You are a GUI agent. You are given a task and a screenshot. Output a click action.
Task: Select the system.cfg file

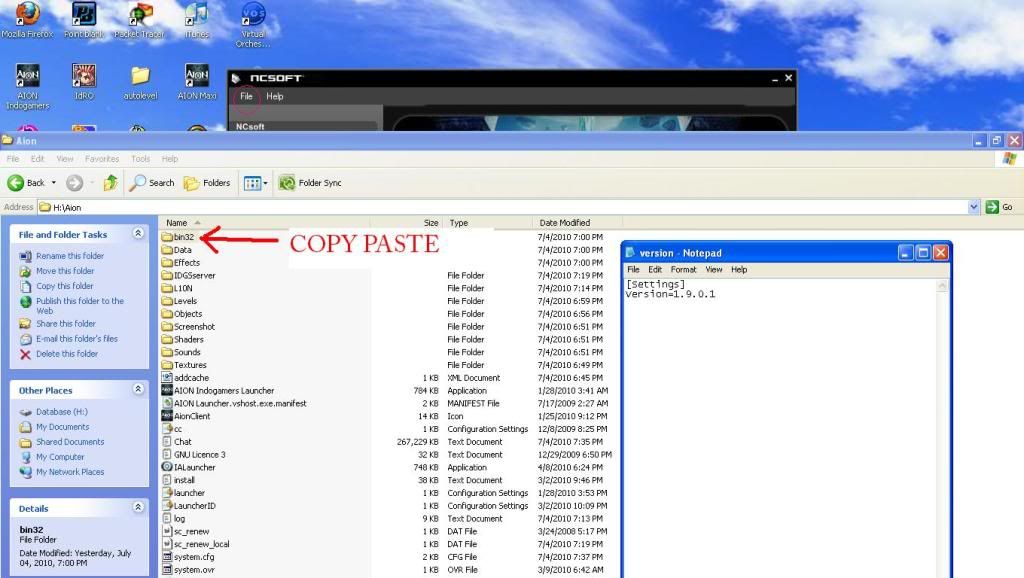coord(188,557)
